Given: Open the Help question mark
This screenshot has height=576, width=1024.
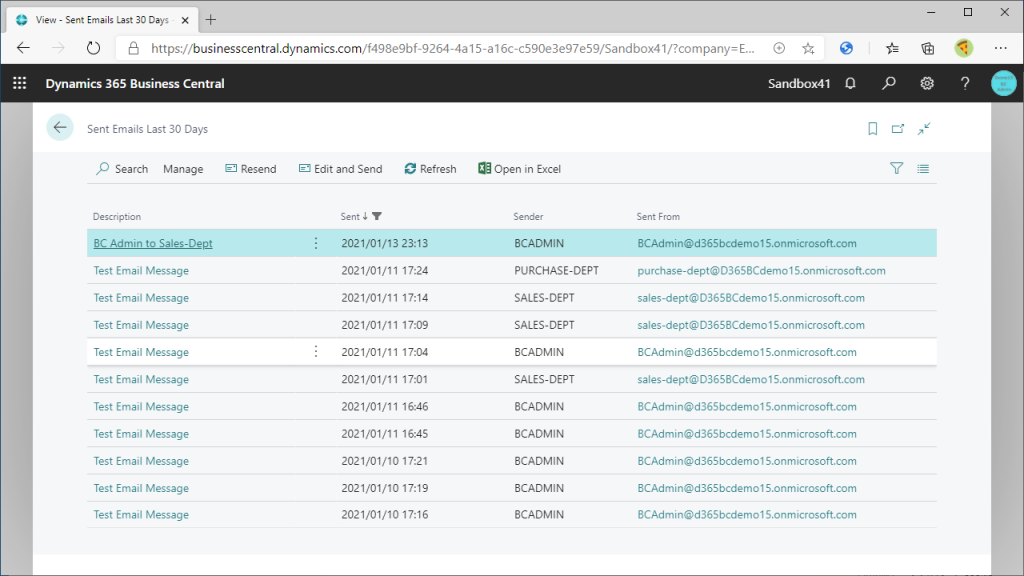Looking at the screenshot, I should (x=965, y=84).
